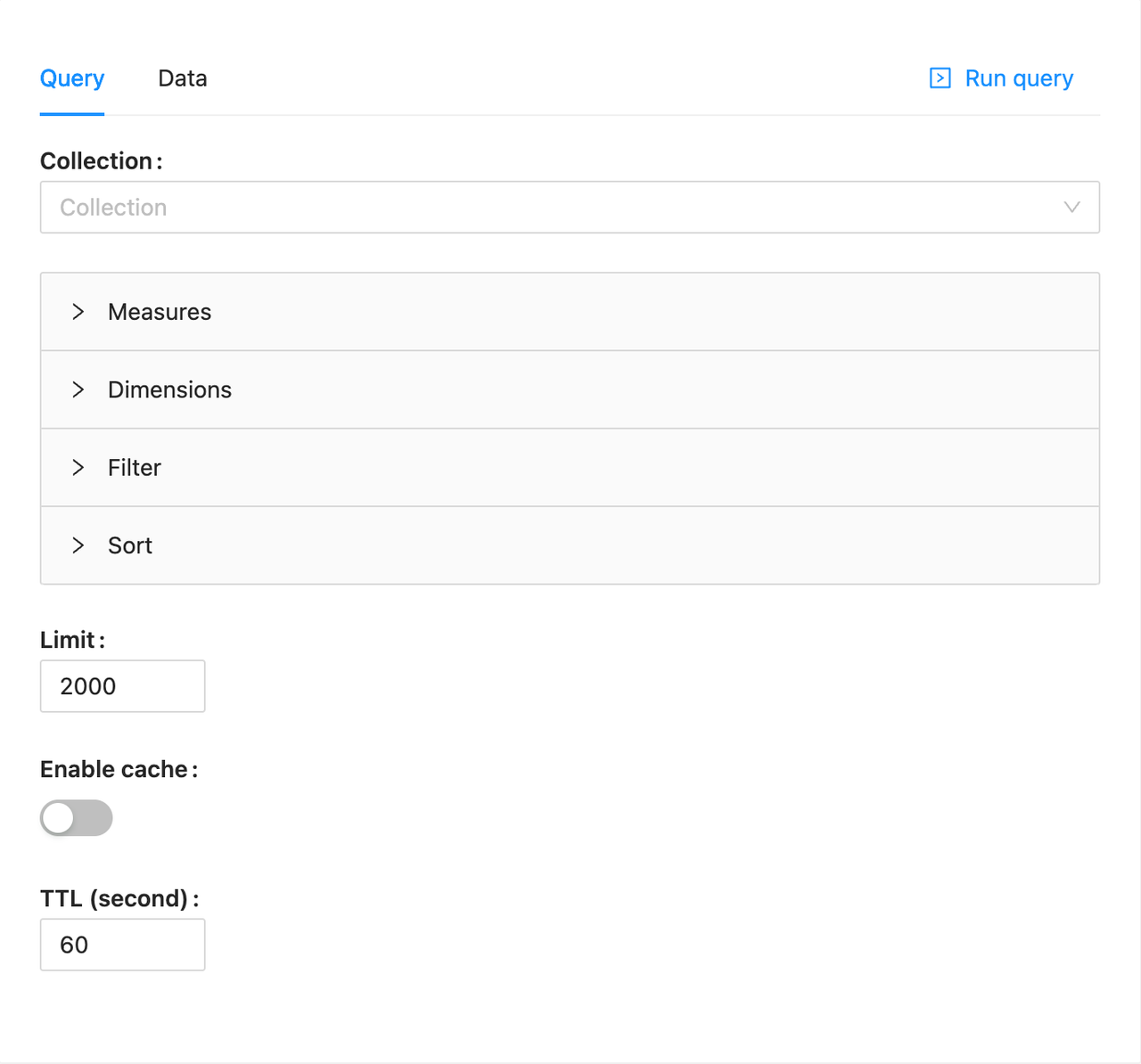Click the chevron next to Filter

78,468
